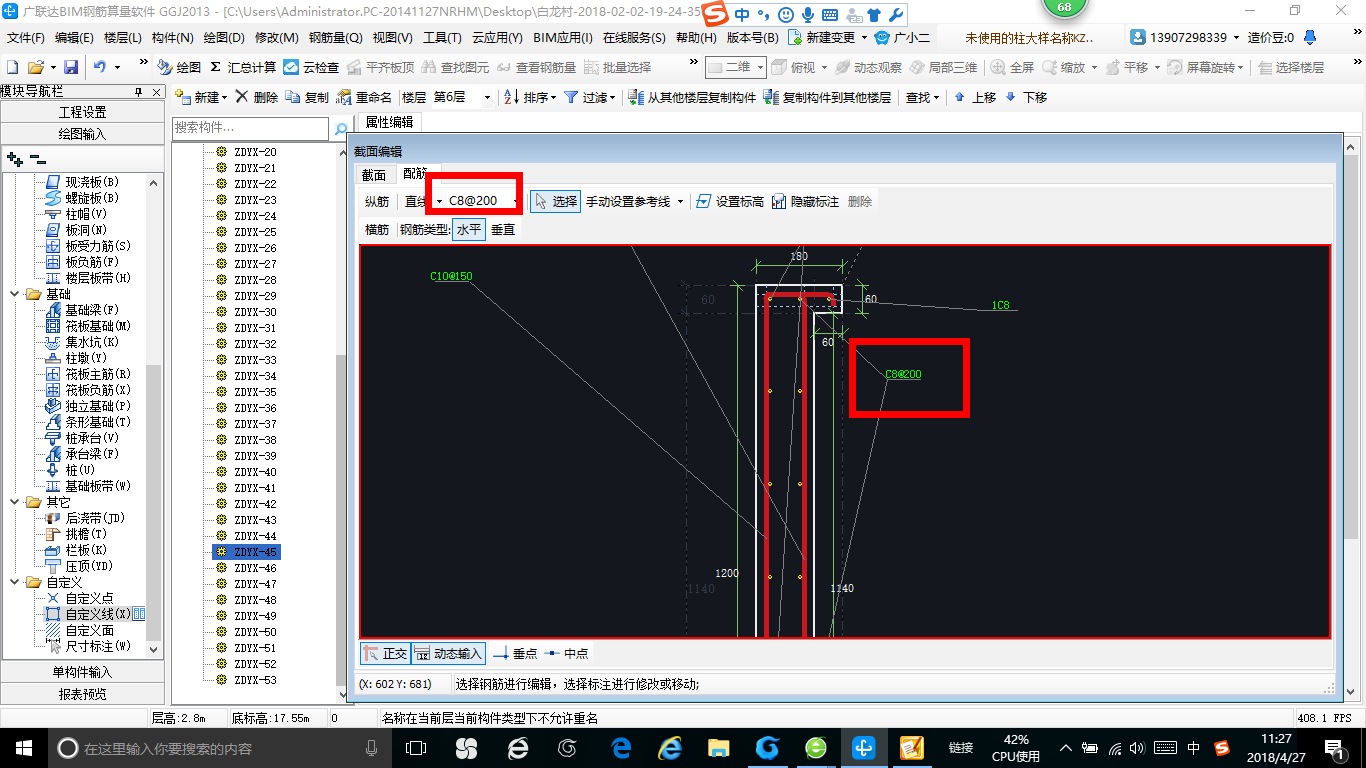The image size is (1366, 768).
Task: Click the 垂点 perpendicular snap icon
Action: pos(502,653)
